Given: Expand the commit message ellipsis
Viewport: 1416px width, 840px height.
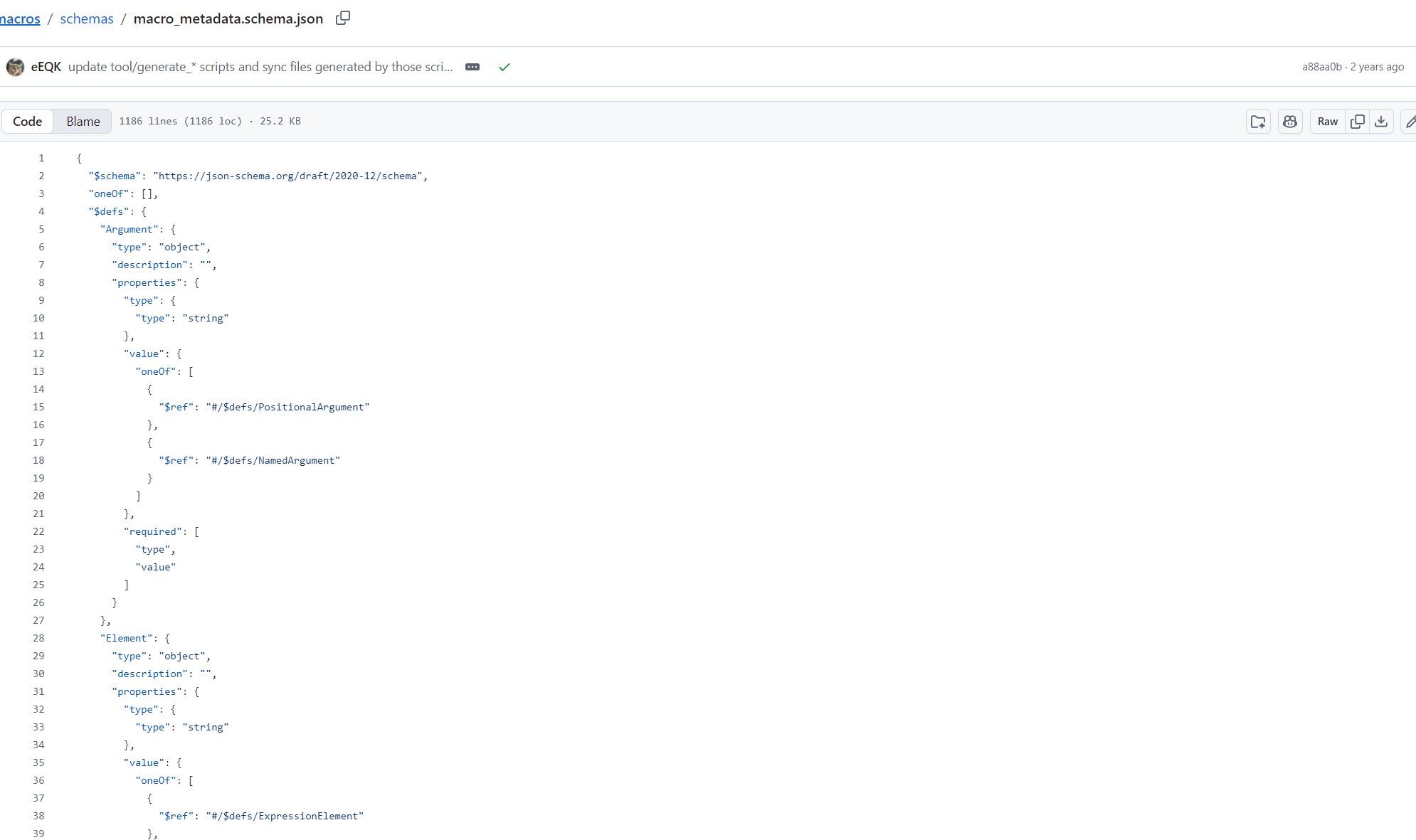Looking at the screenshot, I should pos(472,67).
